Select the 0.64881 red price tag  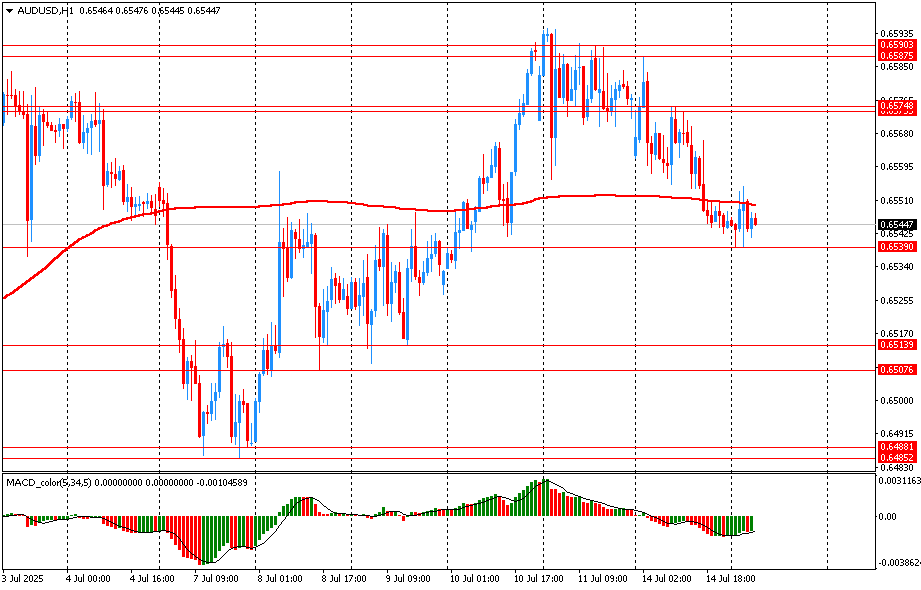pyautogui.click(x=896, y=446)
